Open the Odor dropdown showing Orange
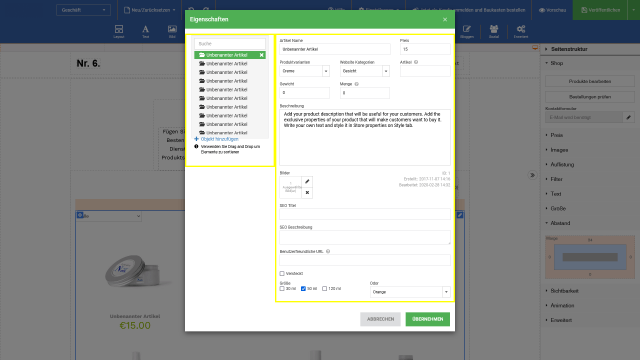Screen dimensions: 640x360 [410, 292]
